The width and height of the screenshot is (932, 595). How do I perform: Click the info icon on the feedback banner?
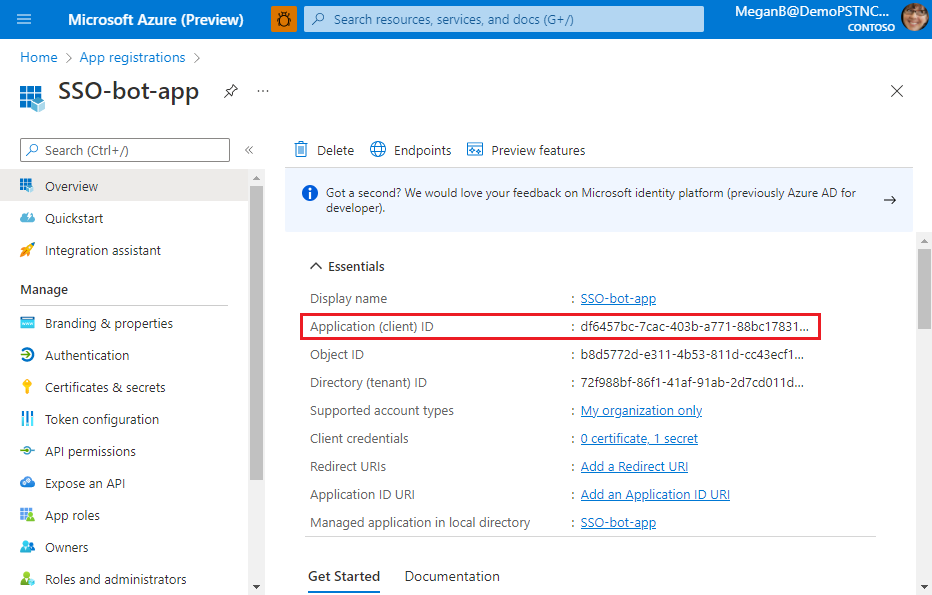(309, 193)
